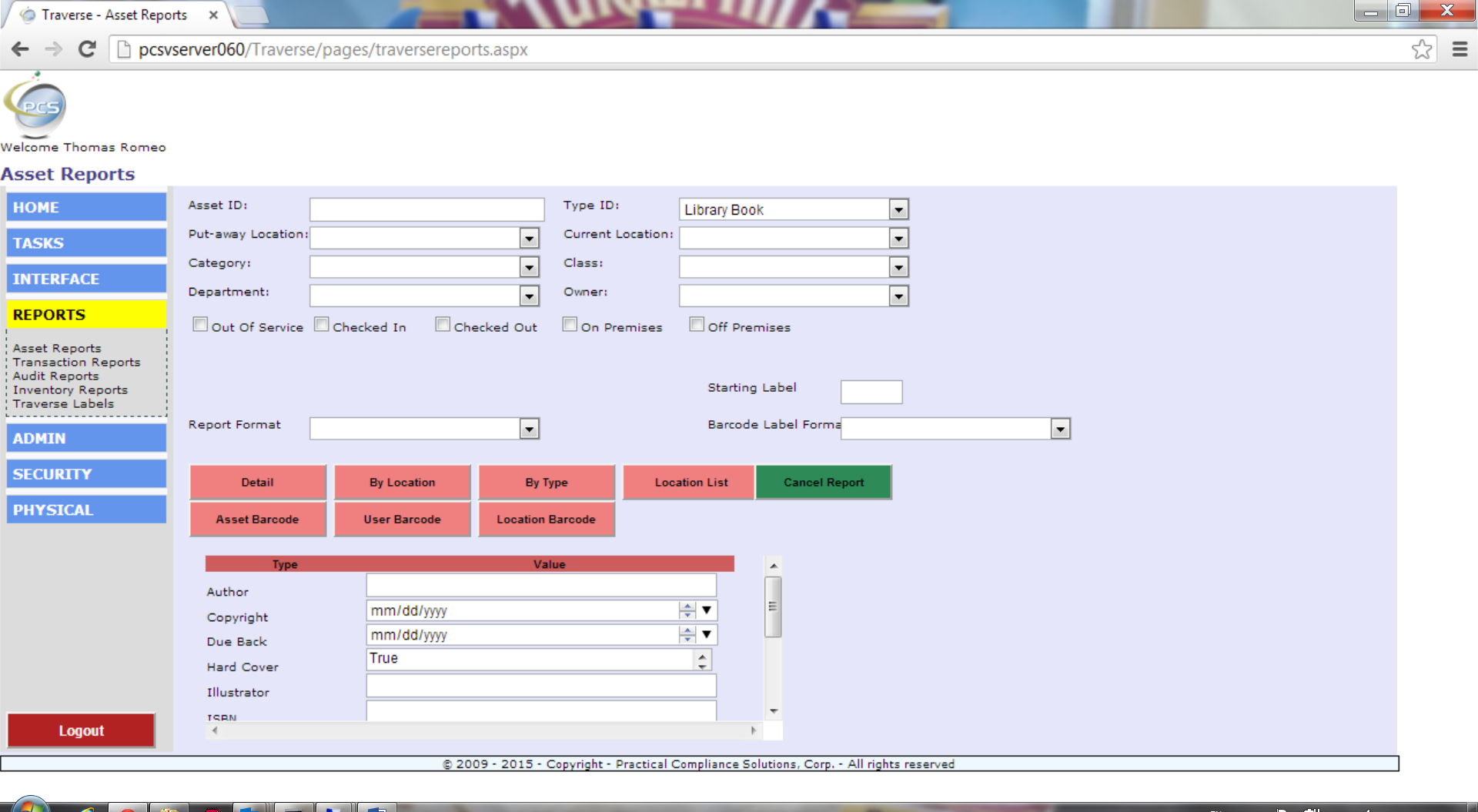1478x812 pixels.
Task: Expand the Barcode Label Format dropdown
Action: tap(1060, 429)
